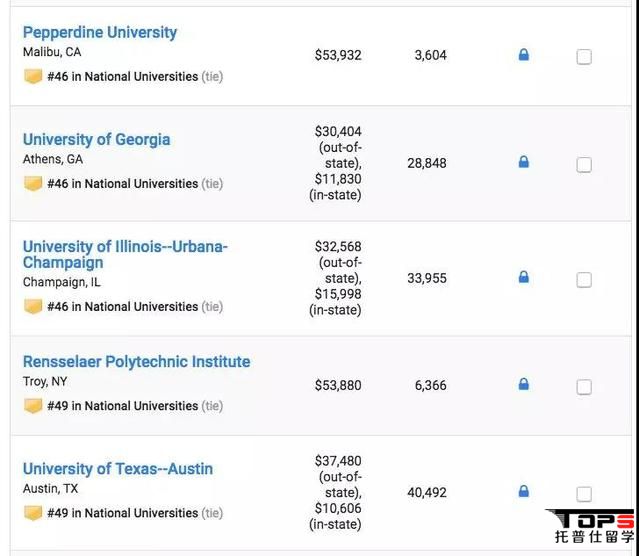Viewport: 639px width, 556px height.
Task: Click the TOPS logo watermark
Action: click(x=591, y=526)
